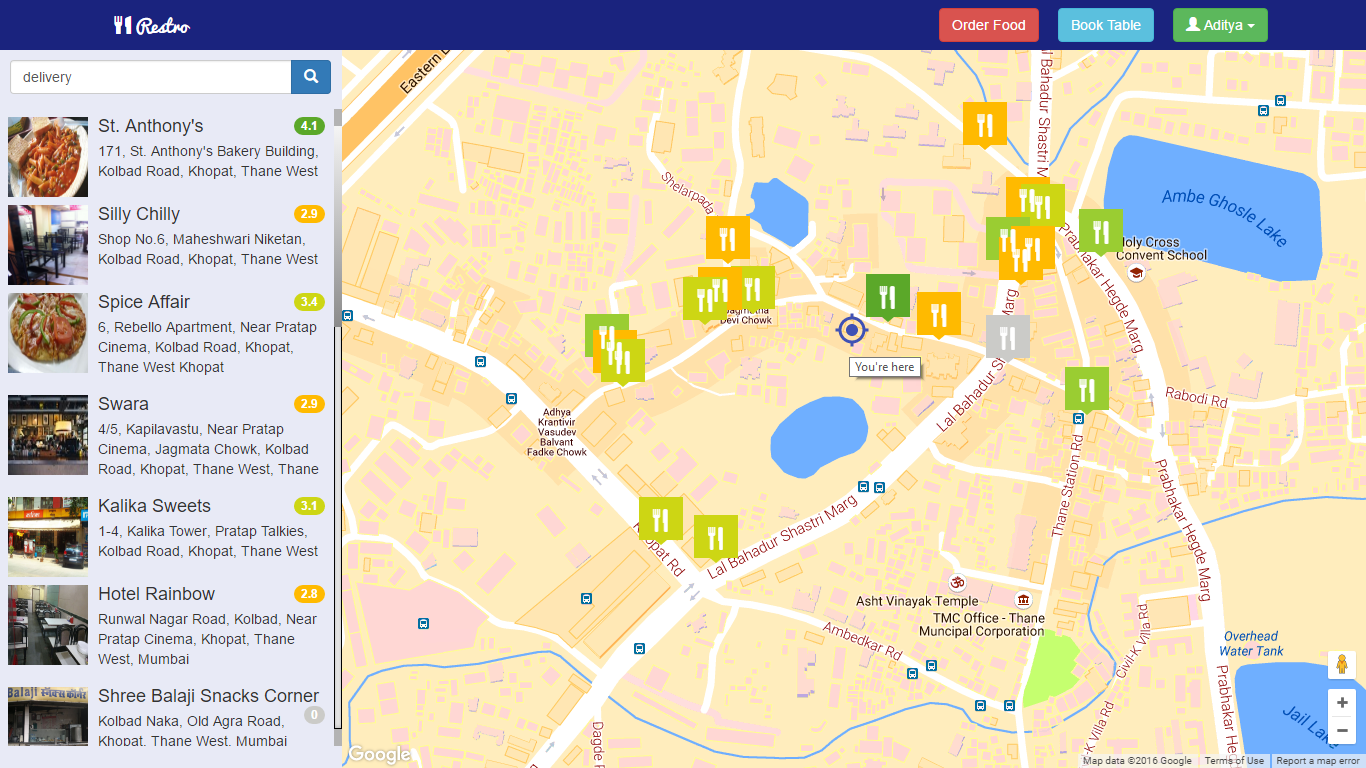
Task: Click the 2.9 rating badge of Silly Chilly
Action: 309,214
